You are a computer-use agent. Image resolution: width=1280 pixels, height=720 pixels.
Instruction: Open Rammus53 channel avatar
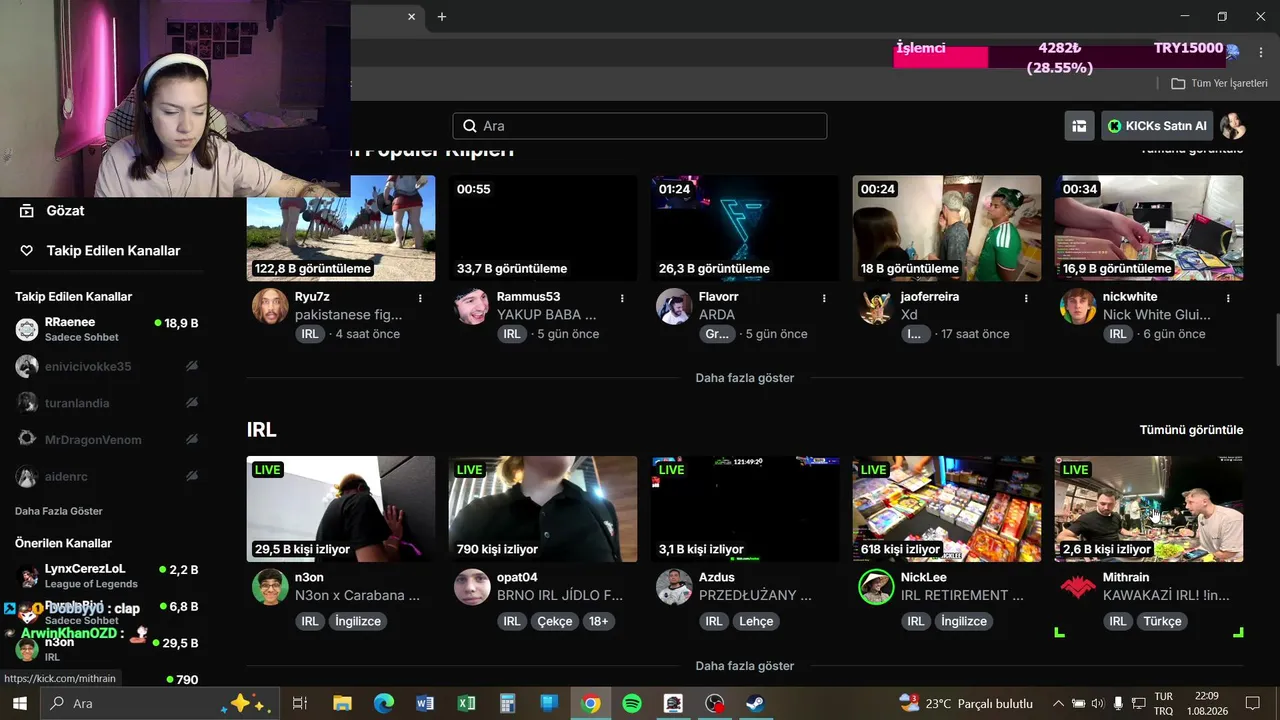[472, 306]
